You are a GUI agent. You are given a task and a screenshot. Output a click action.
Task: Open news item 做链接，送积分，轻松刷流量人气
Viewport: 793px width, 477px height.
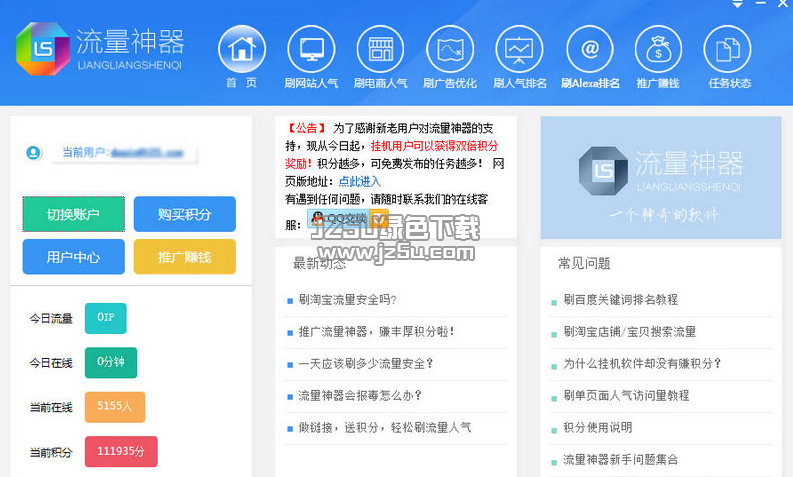pyautogui.click(x=384, y=427)
